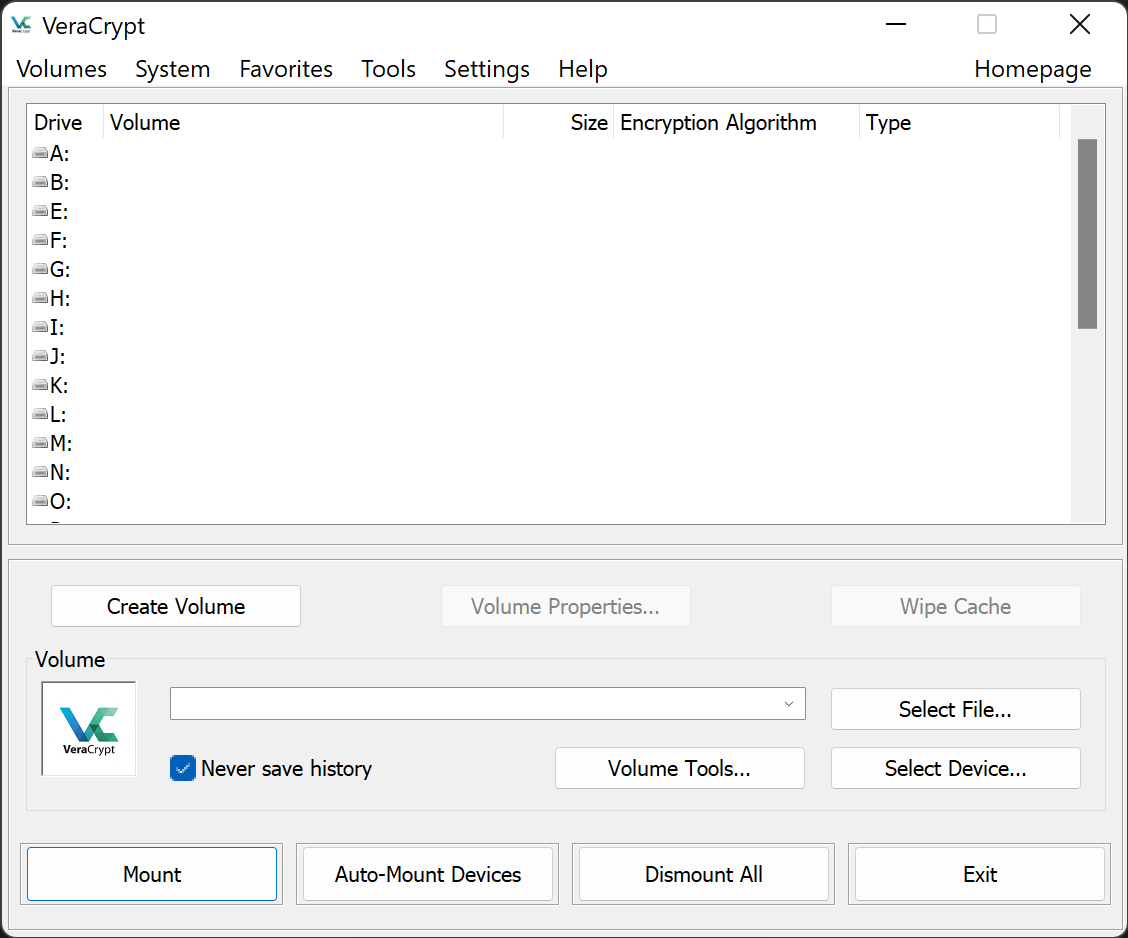The image size is (1128, 938).
Task: Open the Homepage link
Action: coord(1032,69)
